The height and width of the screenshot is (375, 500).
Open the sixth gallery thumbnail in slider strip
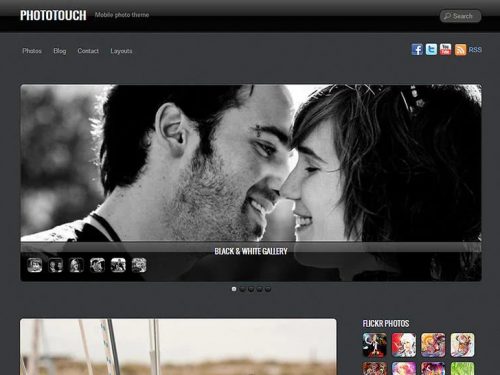click(139, 265)
